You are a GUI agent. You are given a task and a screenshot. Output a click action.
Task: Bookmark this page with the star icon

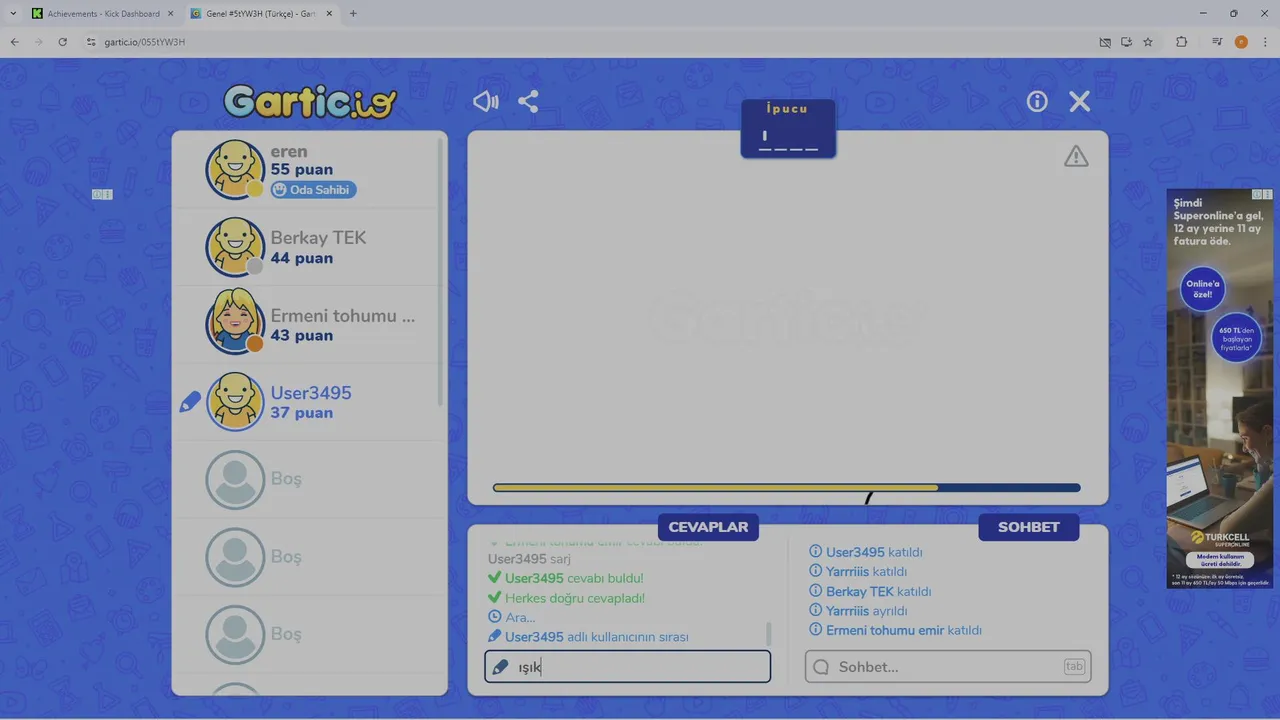coord(1148,42)
